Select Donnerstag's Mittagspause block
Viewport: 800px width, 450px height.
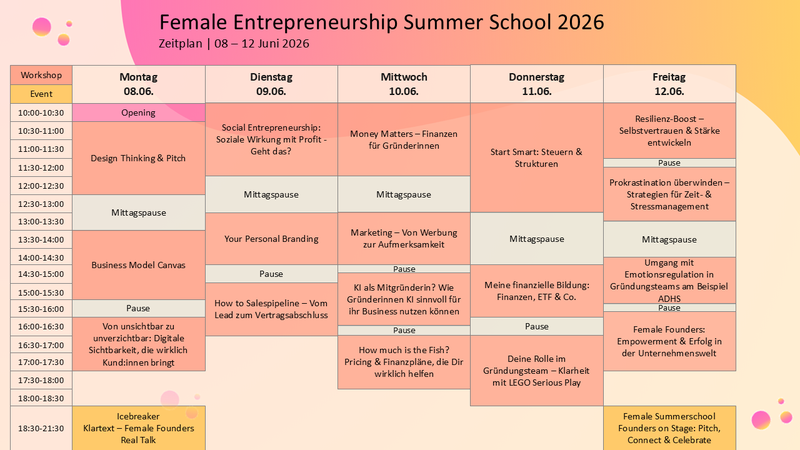(537, 239)
